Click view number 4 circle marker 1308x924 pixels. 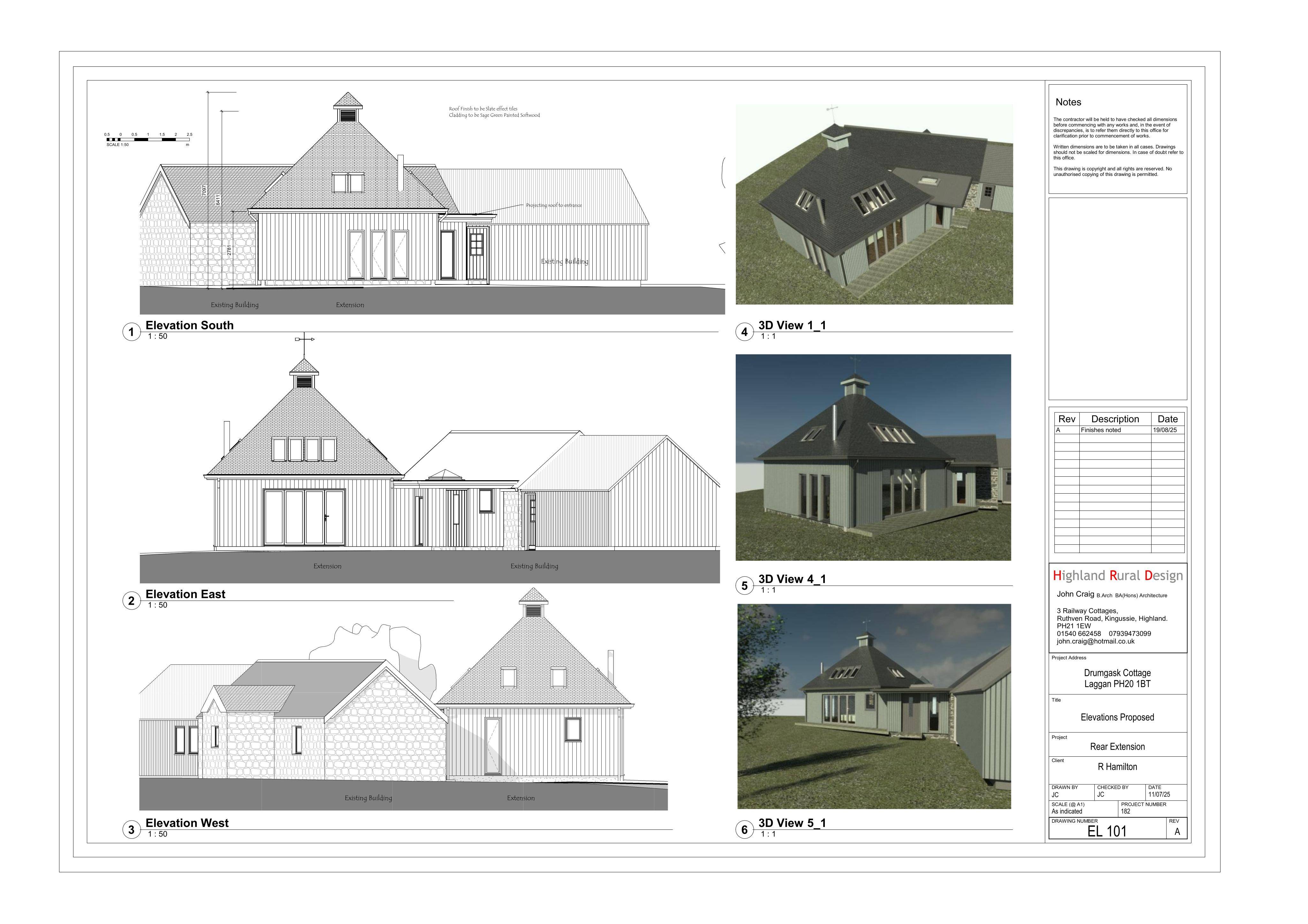745,332
